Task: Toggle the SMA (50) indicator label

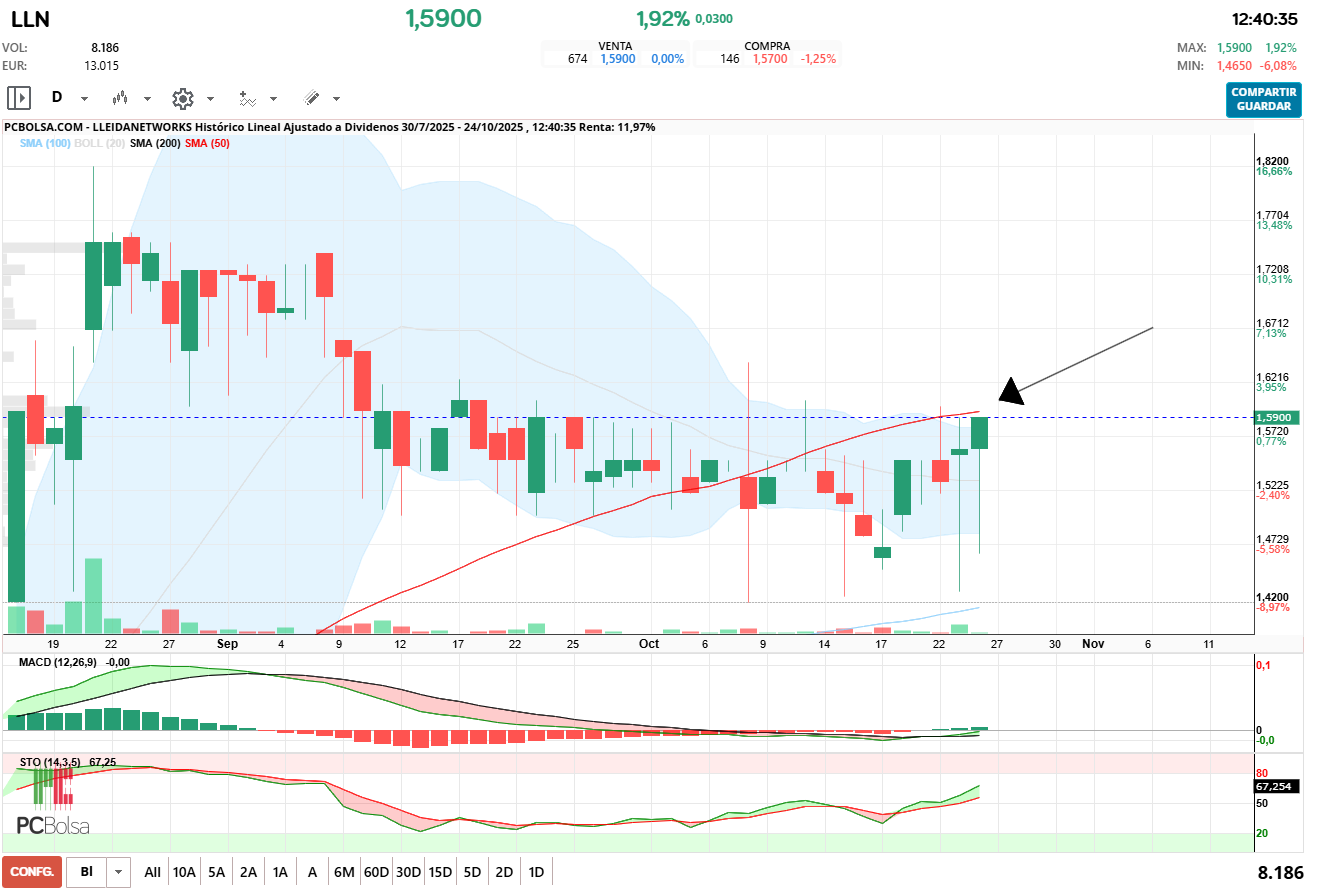Action: click(x=207, y=144)
